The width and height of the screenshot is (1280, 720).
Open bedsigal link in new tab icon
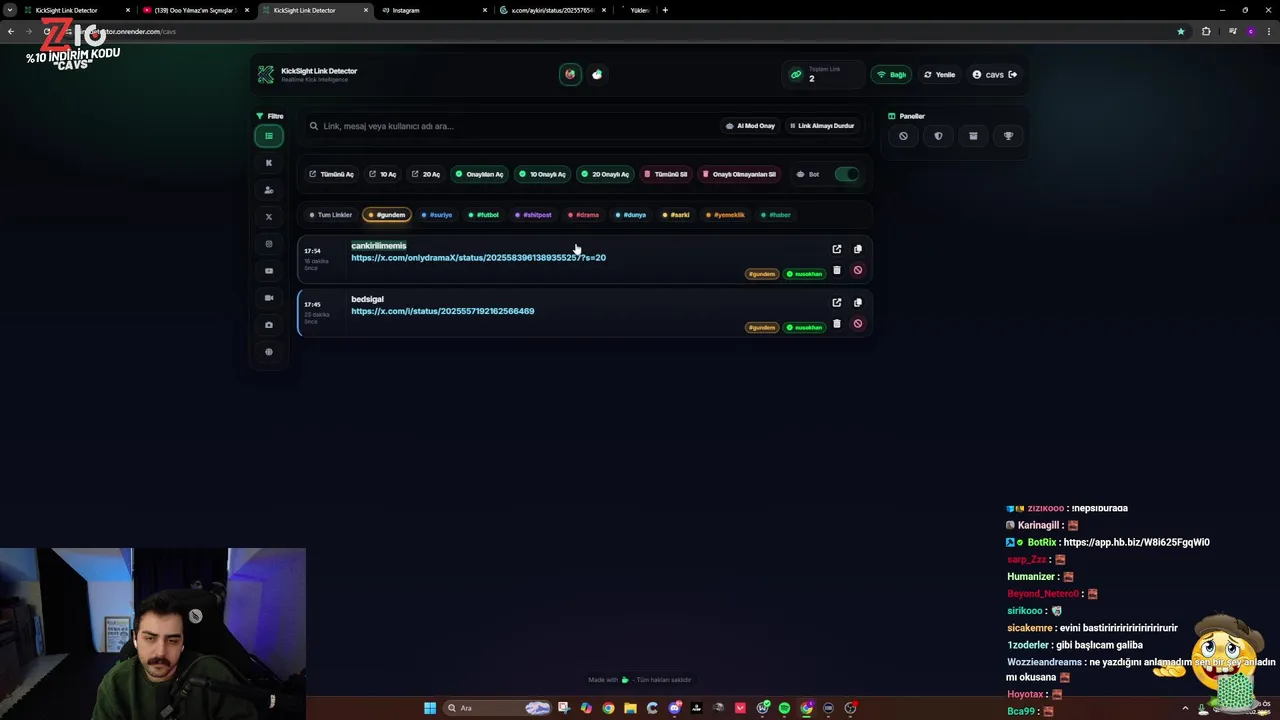click(x=837, y=302)
